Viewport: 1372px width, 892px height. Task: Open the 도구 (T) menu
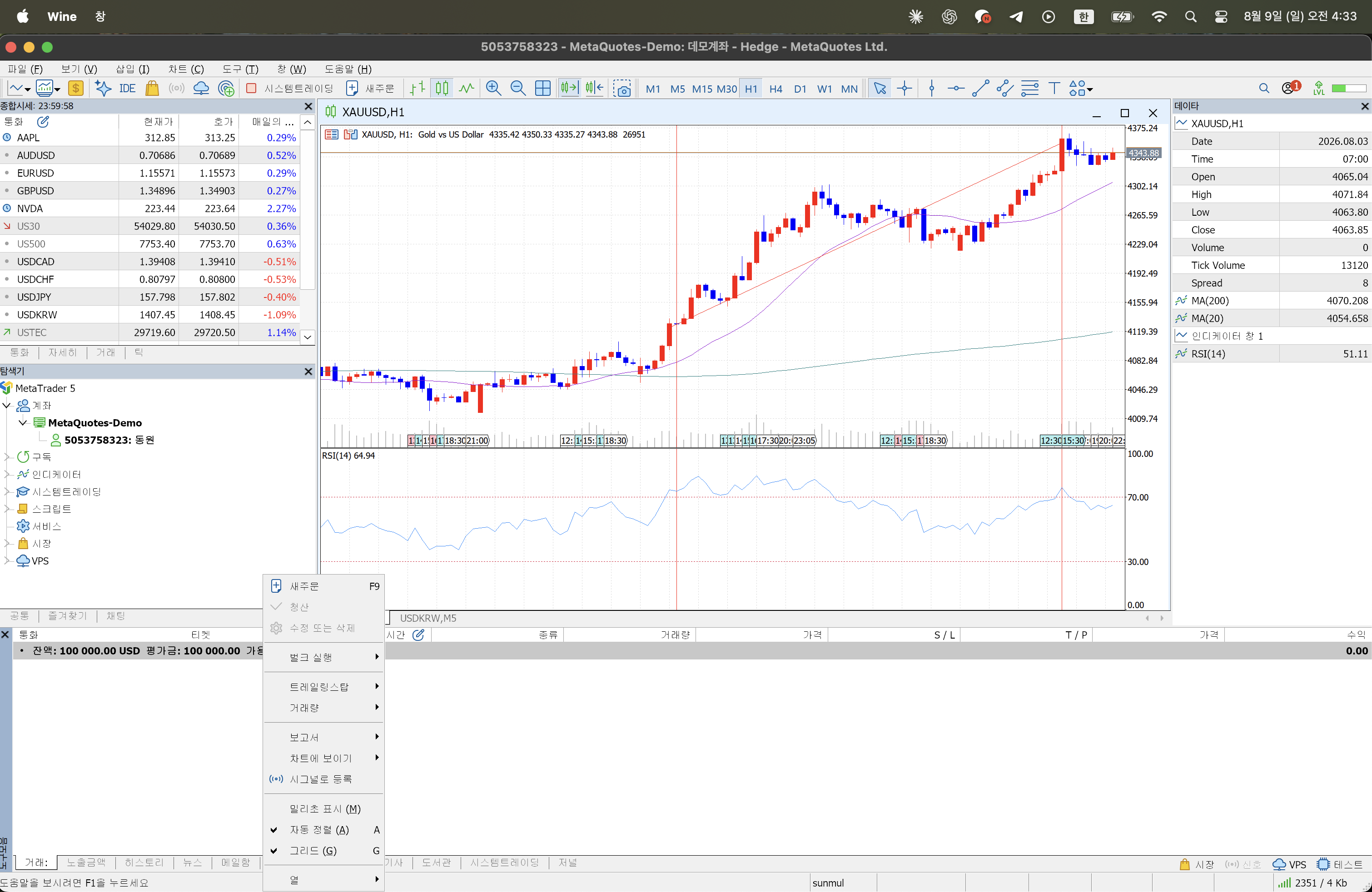(x=240, y=69)
